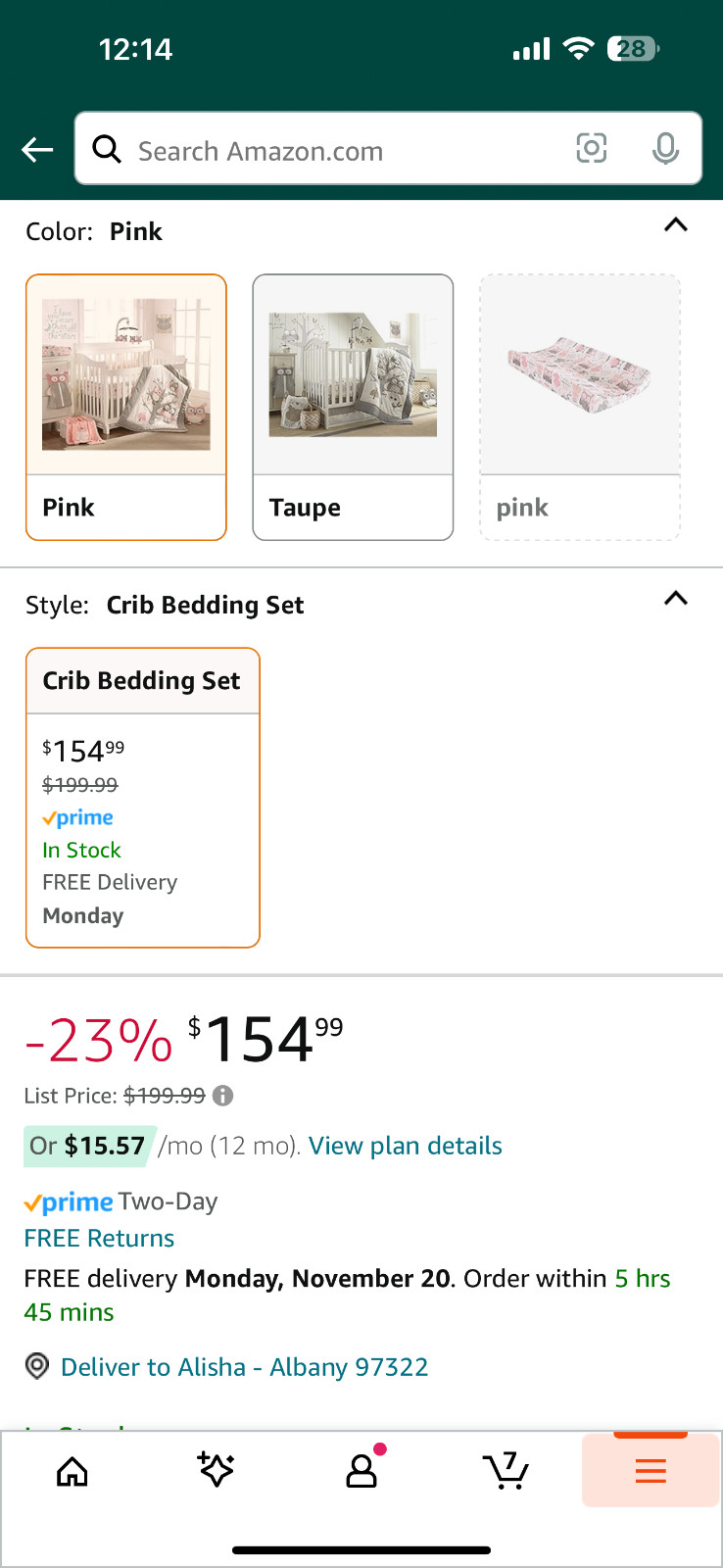Tap the changing pad cover thumbnail
This screenshot has width=723, height=1568.
coord(580,373)
